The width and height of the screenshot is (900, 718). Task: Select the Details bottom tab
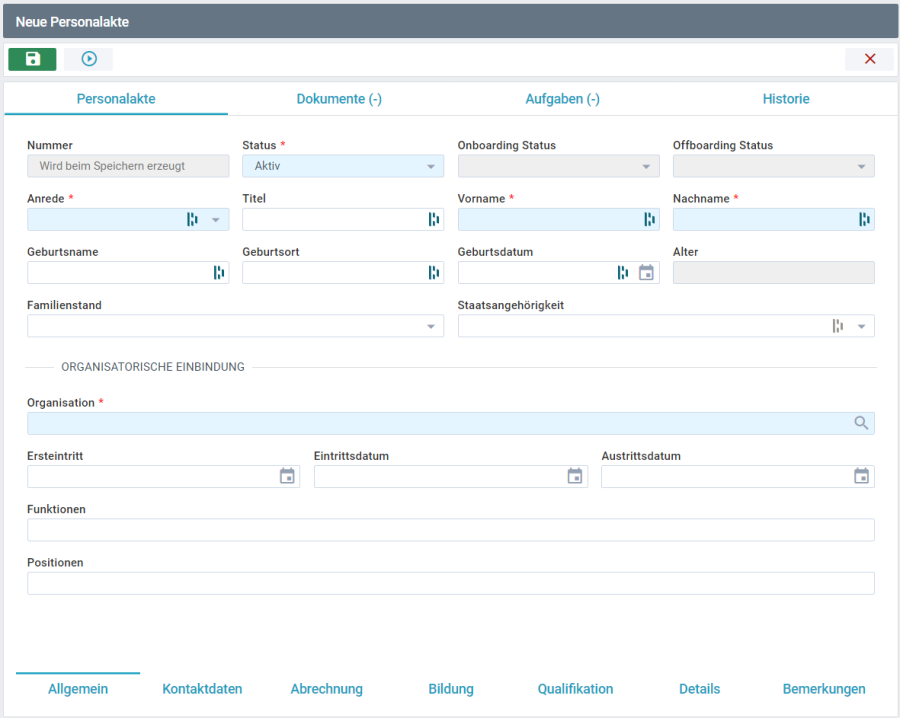point(700,689)
